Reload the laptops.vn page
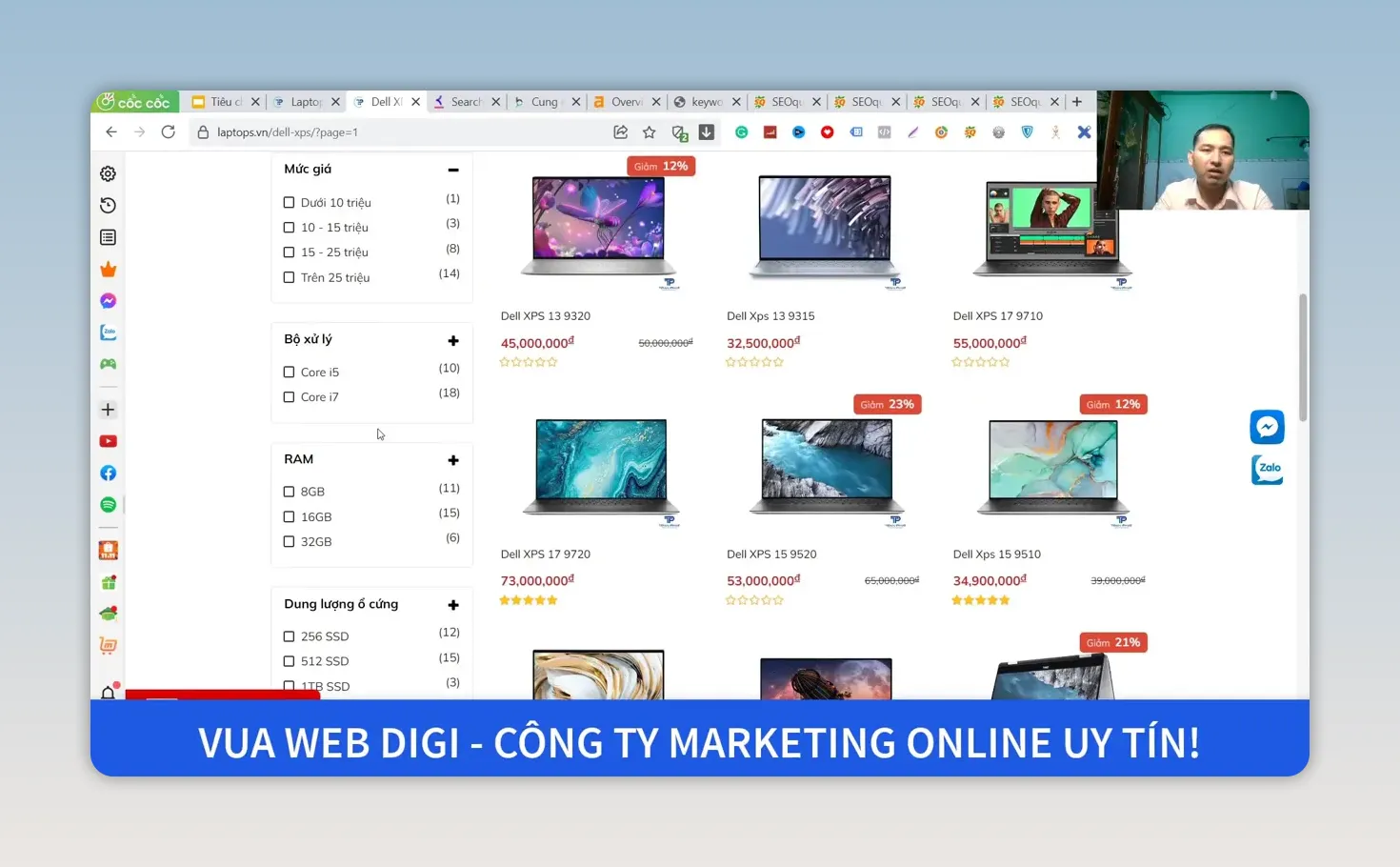 pos(169,132)
